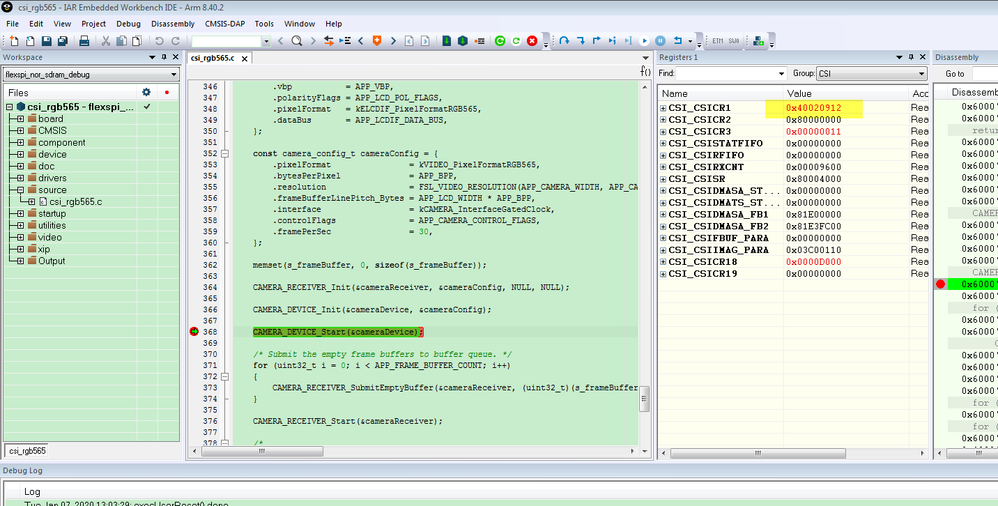Expand the board folder
The width and height of the screenshot is (998, 506).
(20, 119)
